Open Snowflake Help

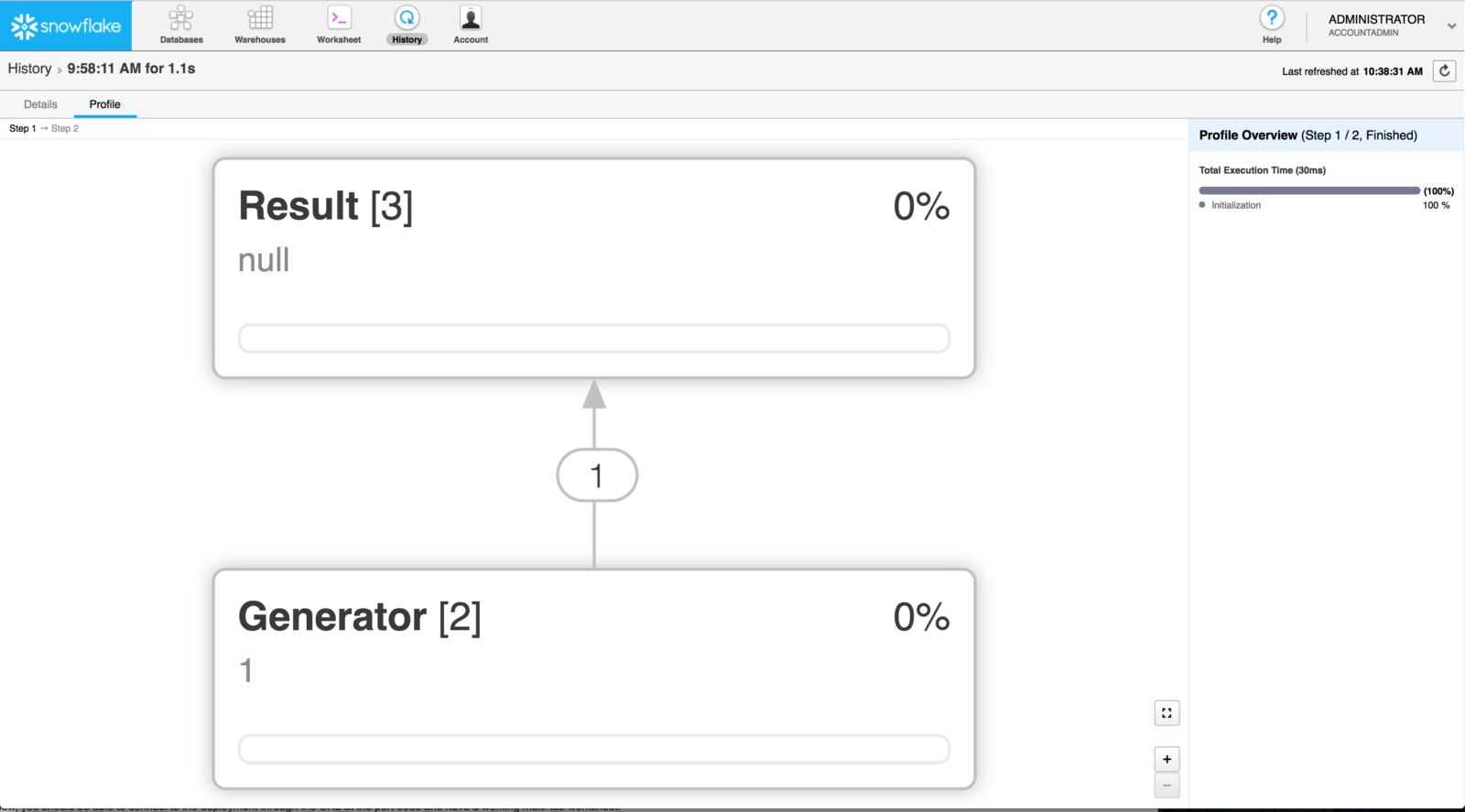tap(1272, 25)
